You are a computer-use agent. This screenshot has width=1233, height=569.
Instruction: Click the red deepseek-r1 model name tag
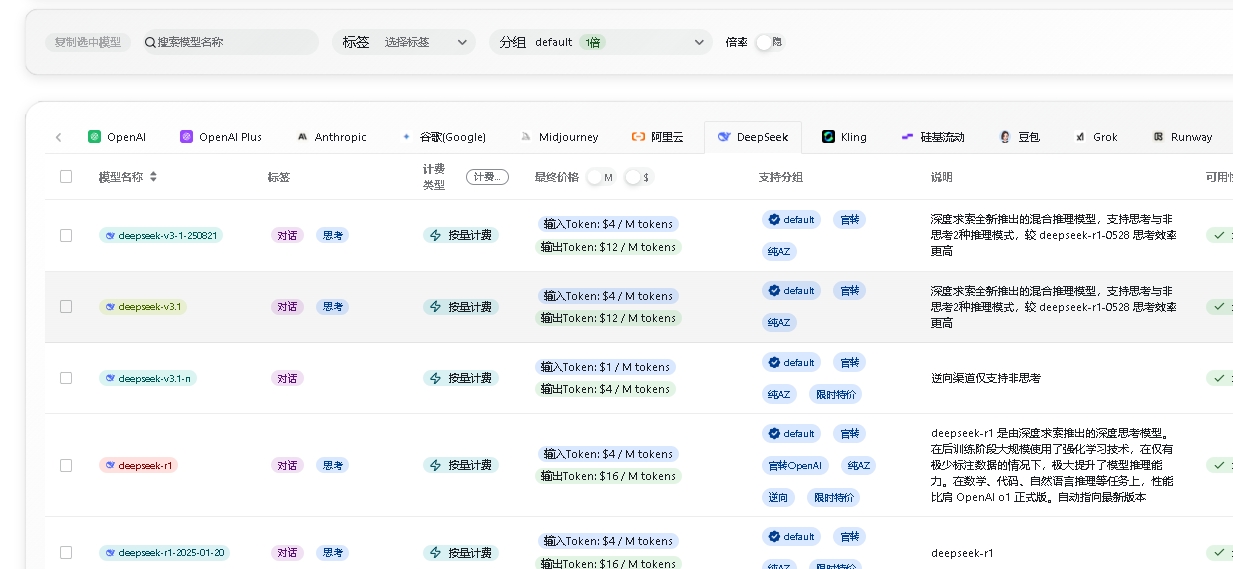(138, 465)
